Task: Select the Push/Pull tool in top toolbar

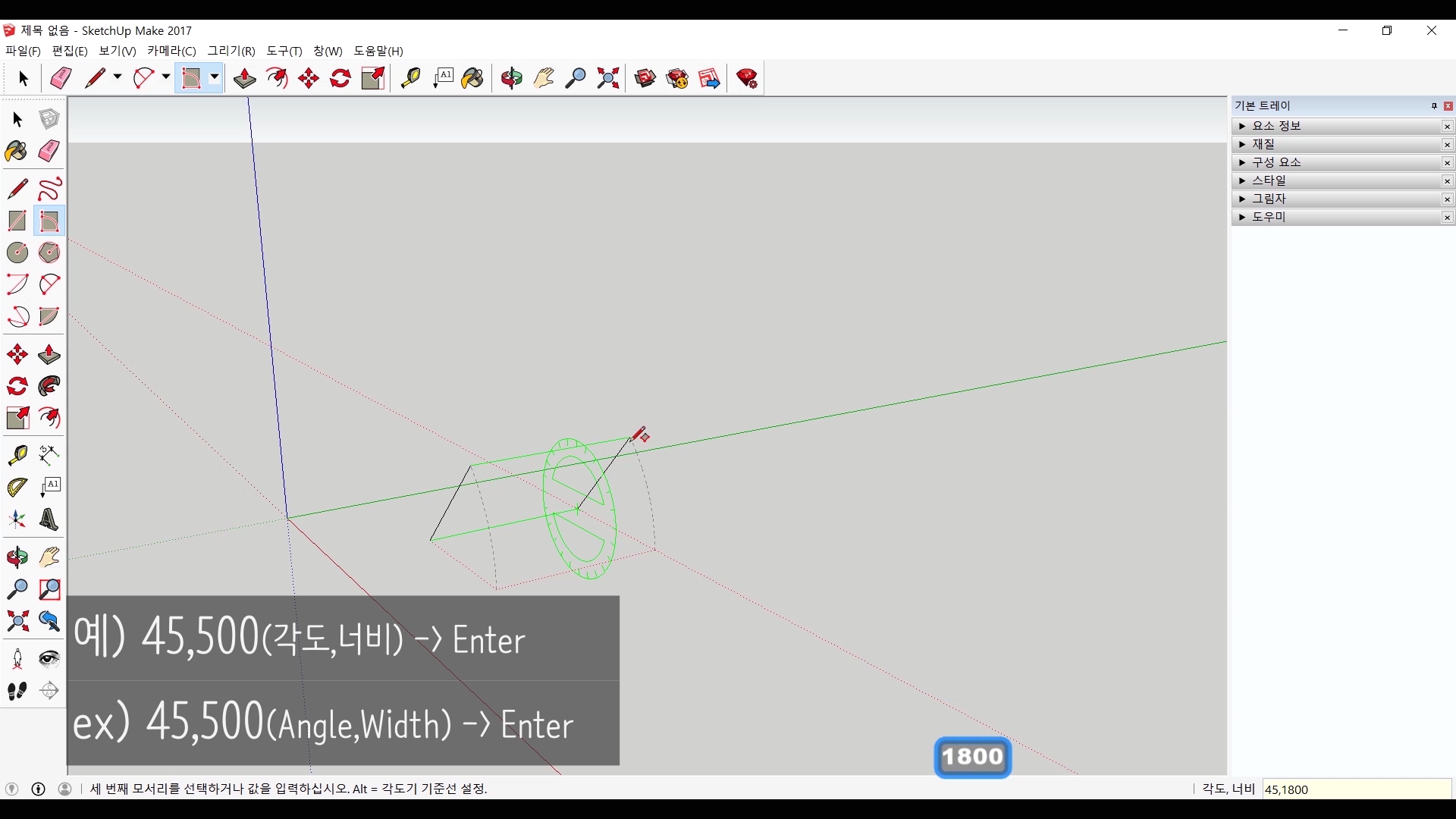Action: pyautogui.click(x=244, y=78)
